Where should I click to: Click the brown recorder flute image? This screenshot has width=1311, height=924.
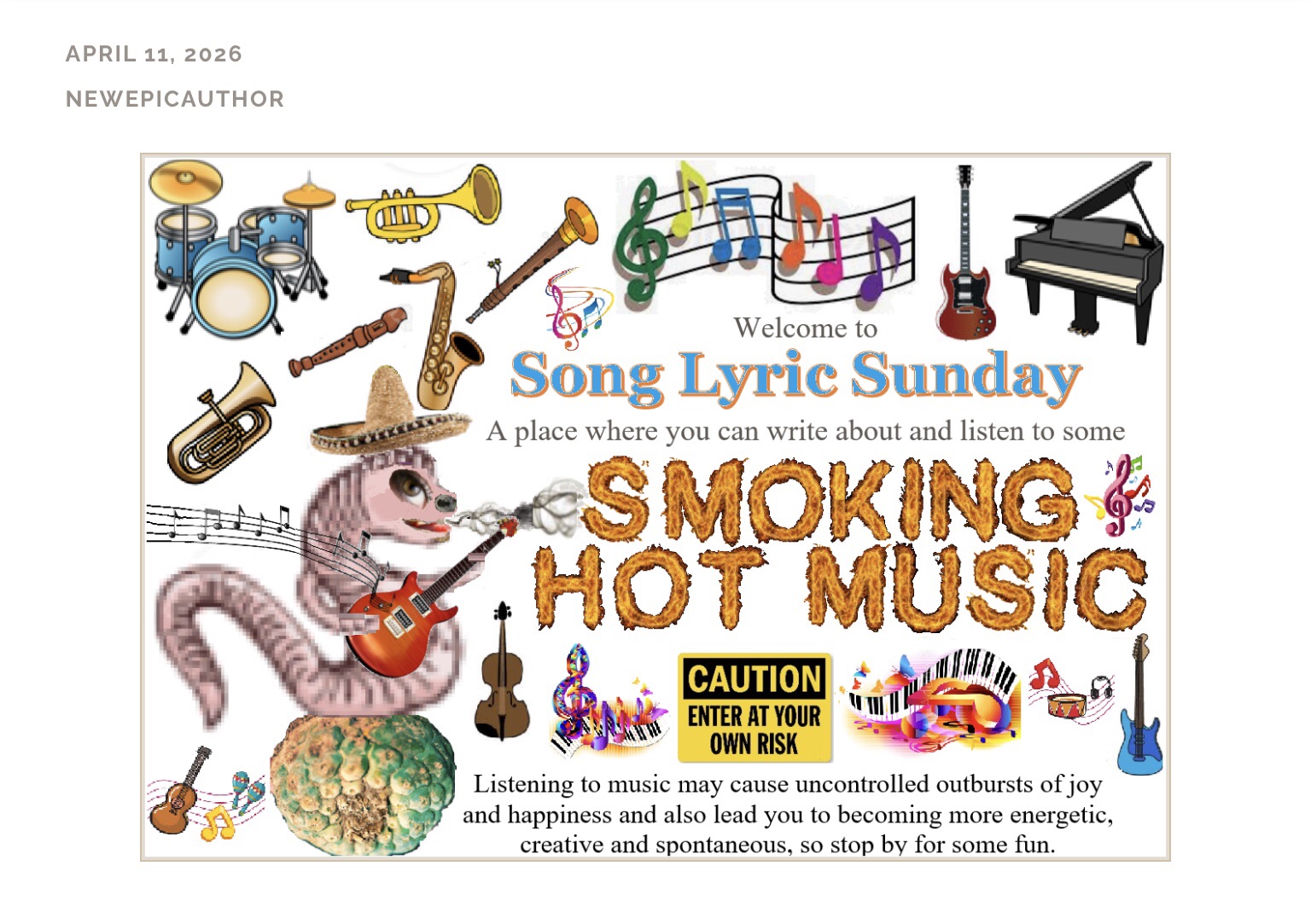(348, 341)
